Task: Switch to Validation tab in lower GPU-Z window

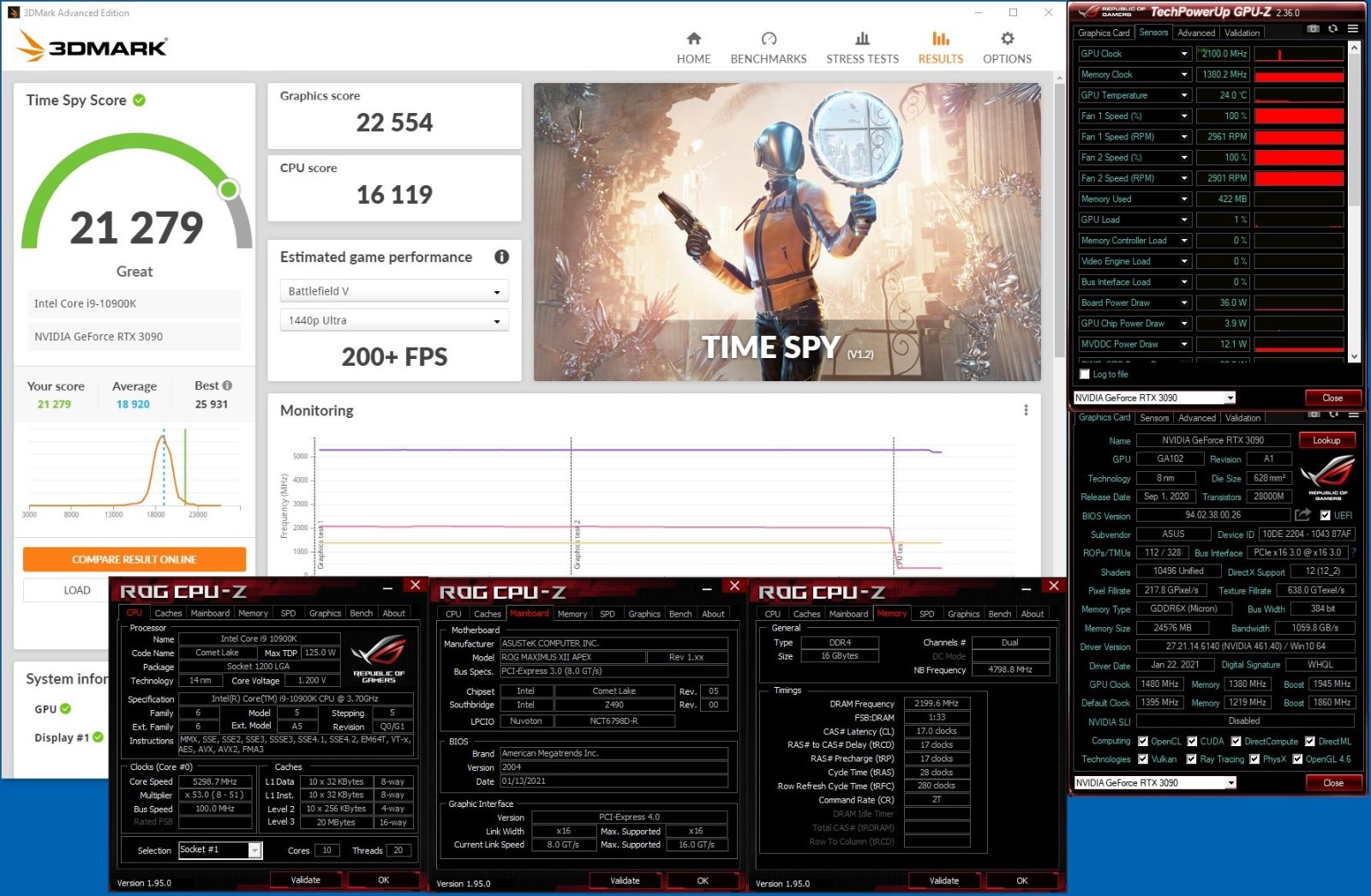Action: 1242,418
